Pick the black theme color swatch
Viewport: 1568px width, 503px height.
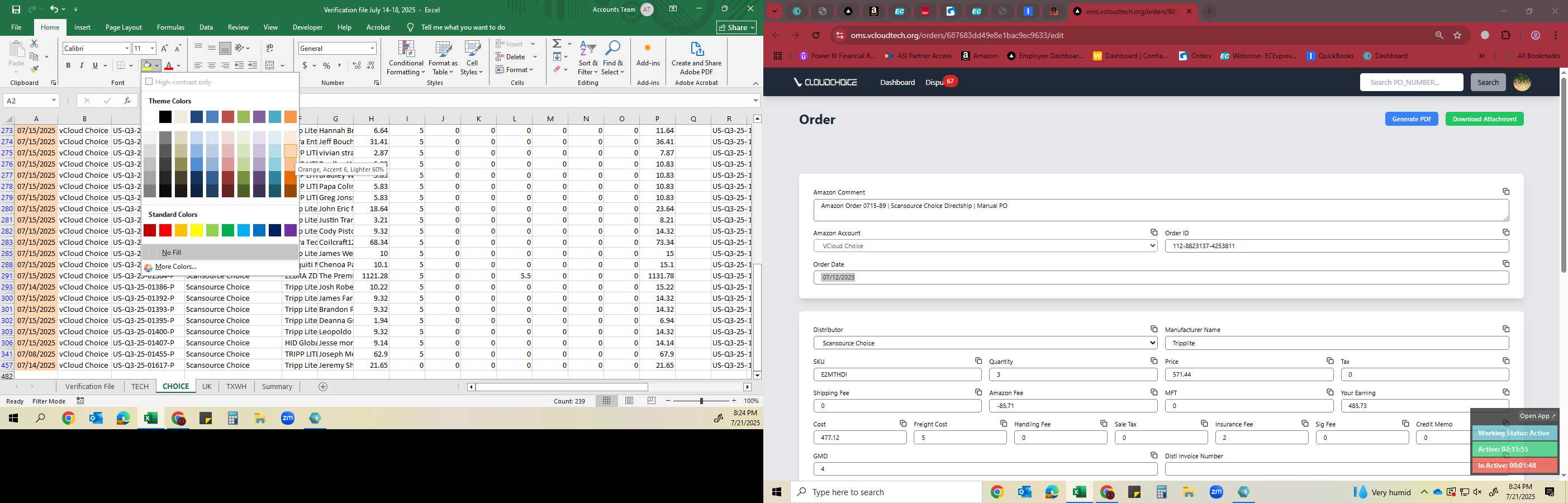(165, 117)
